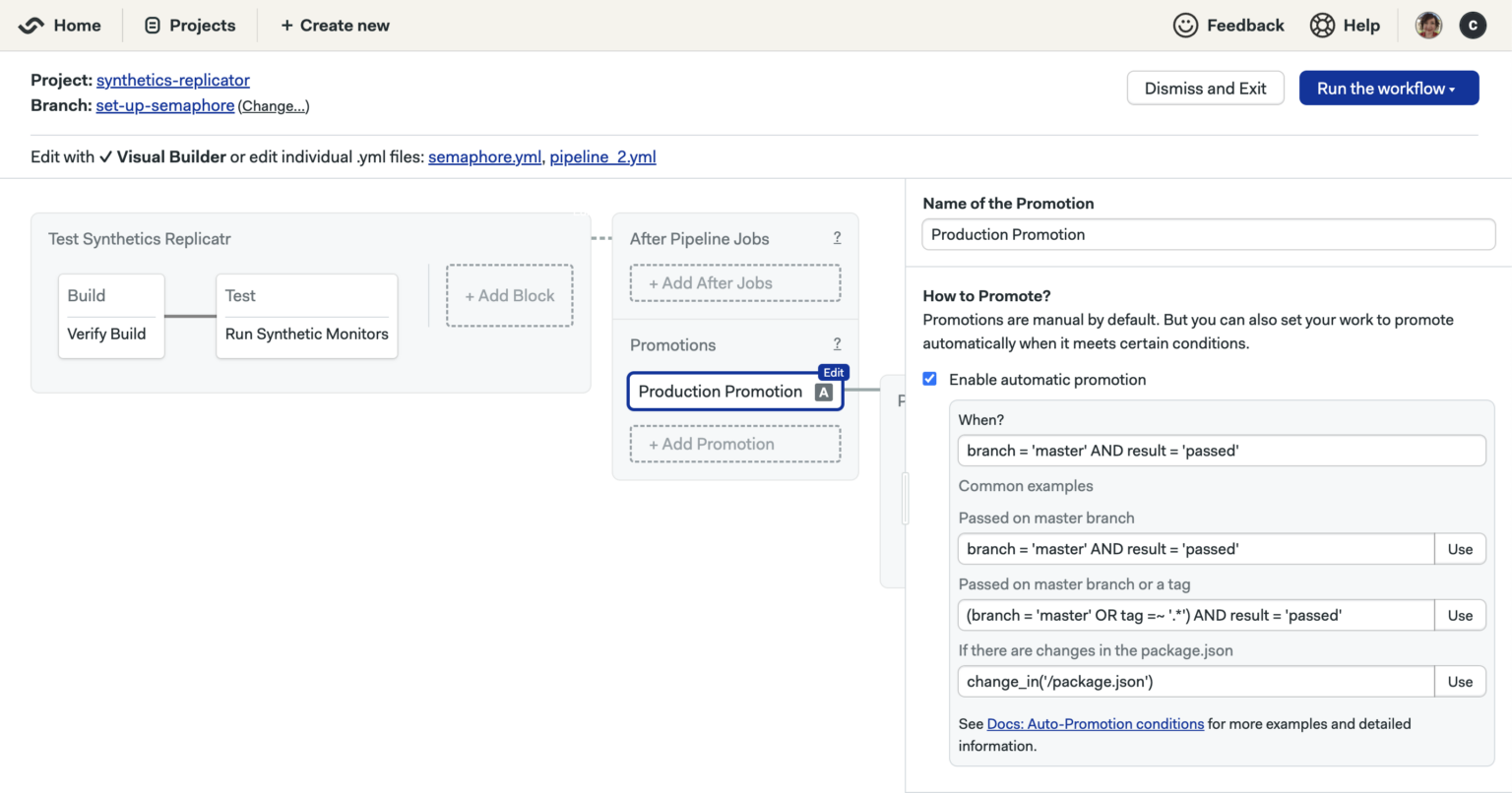This screenshot has width=1512, height=793.
Task: Toggle the Visual Builder checkmark
Action: tap(105, 156)
